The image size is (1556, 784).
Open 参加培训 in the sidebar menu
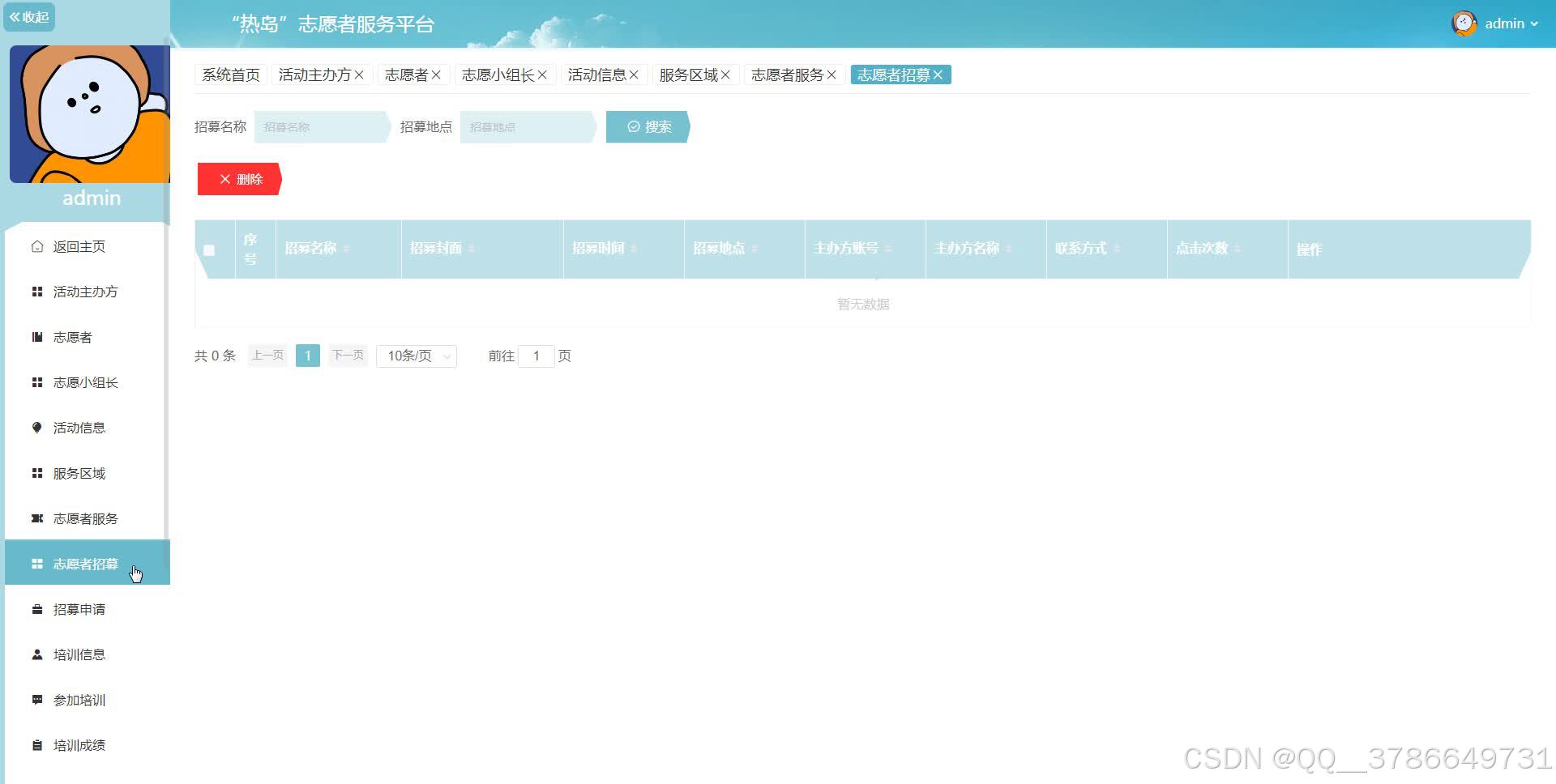point(79,700)
